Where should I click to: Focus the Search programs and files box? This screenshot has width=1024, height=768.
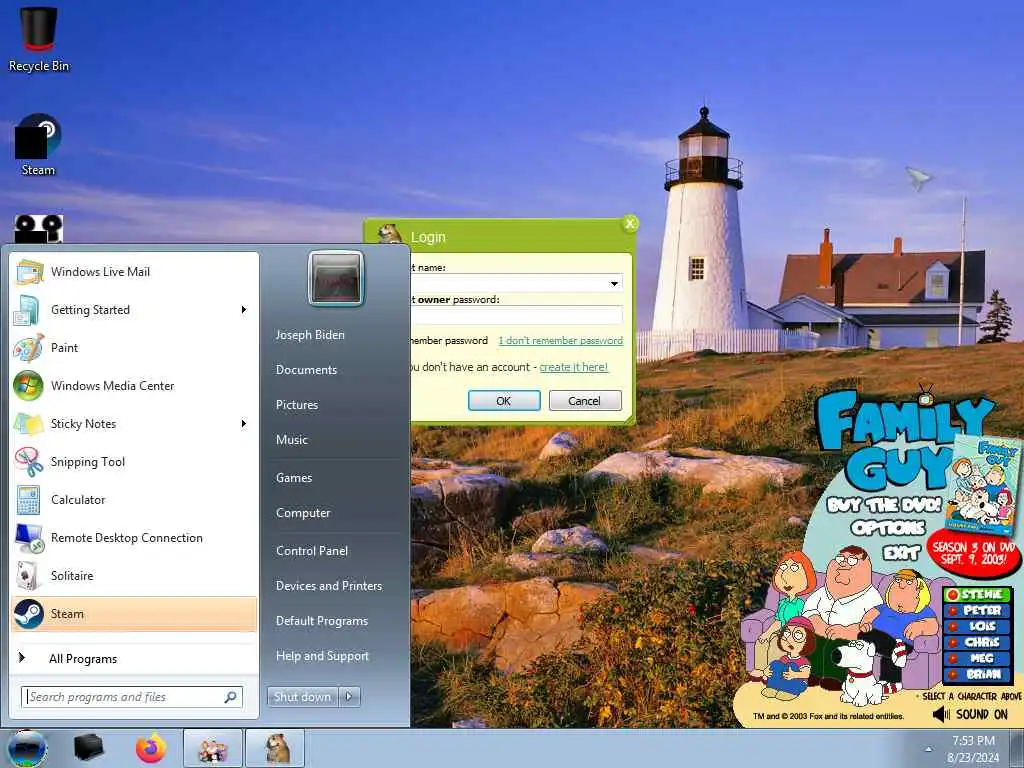[x=132, y=697]
